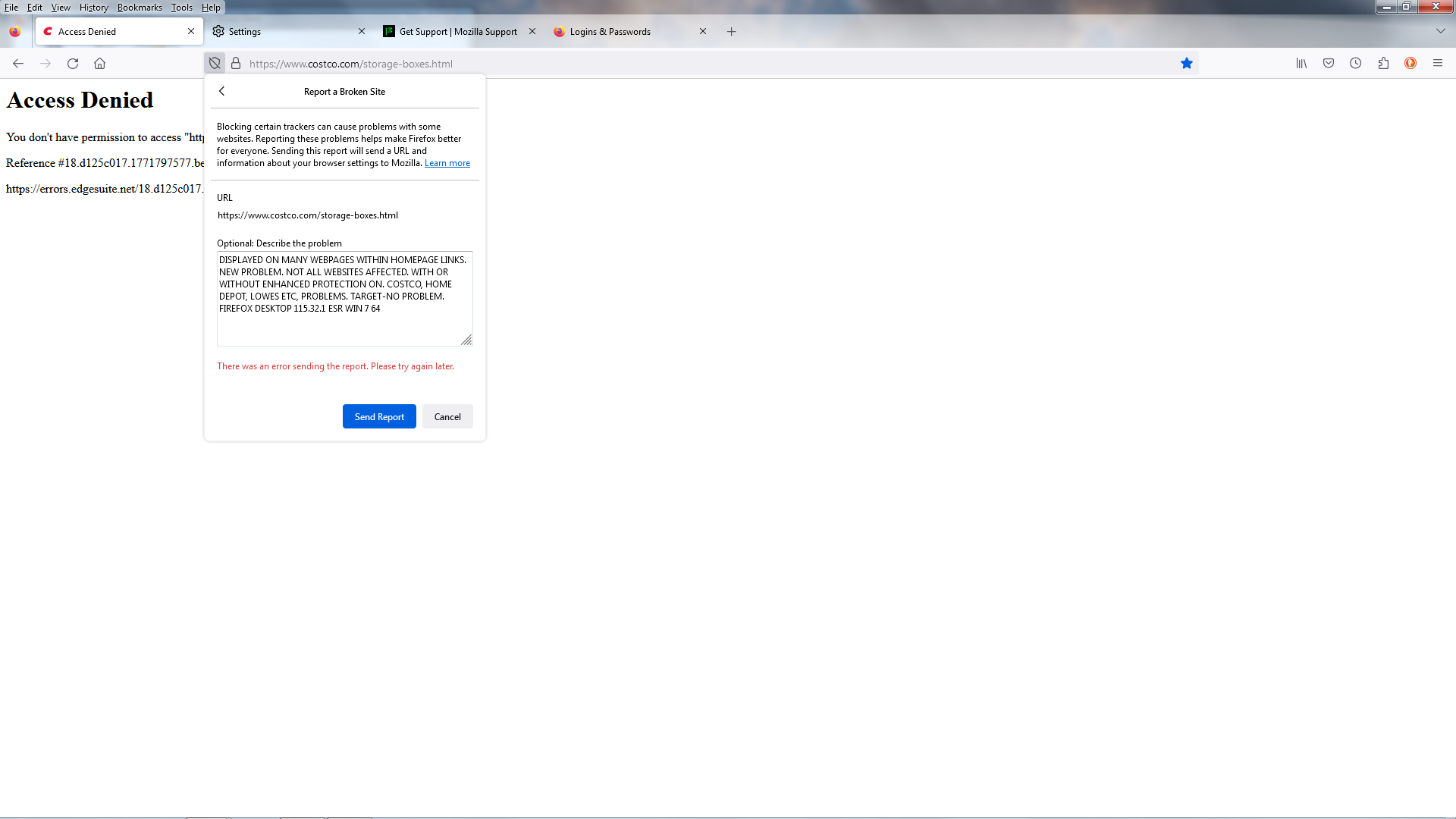Open the History clock icon
The height and width of the screenshot is (819, 1456).
pyautogui.click(x=1356, y=63)
